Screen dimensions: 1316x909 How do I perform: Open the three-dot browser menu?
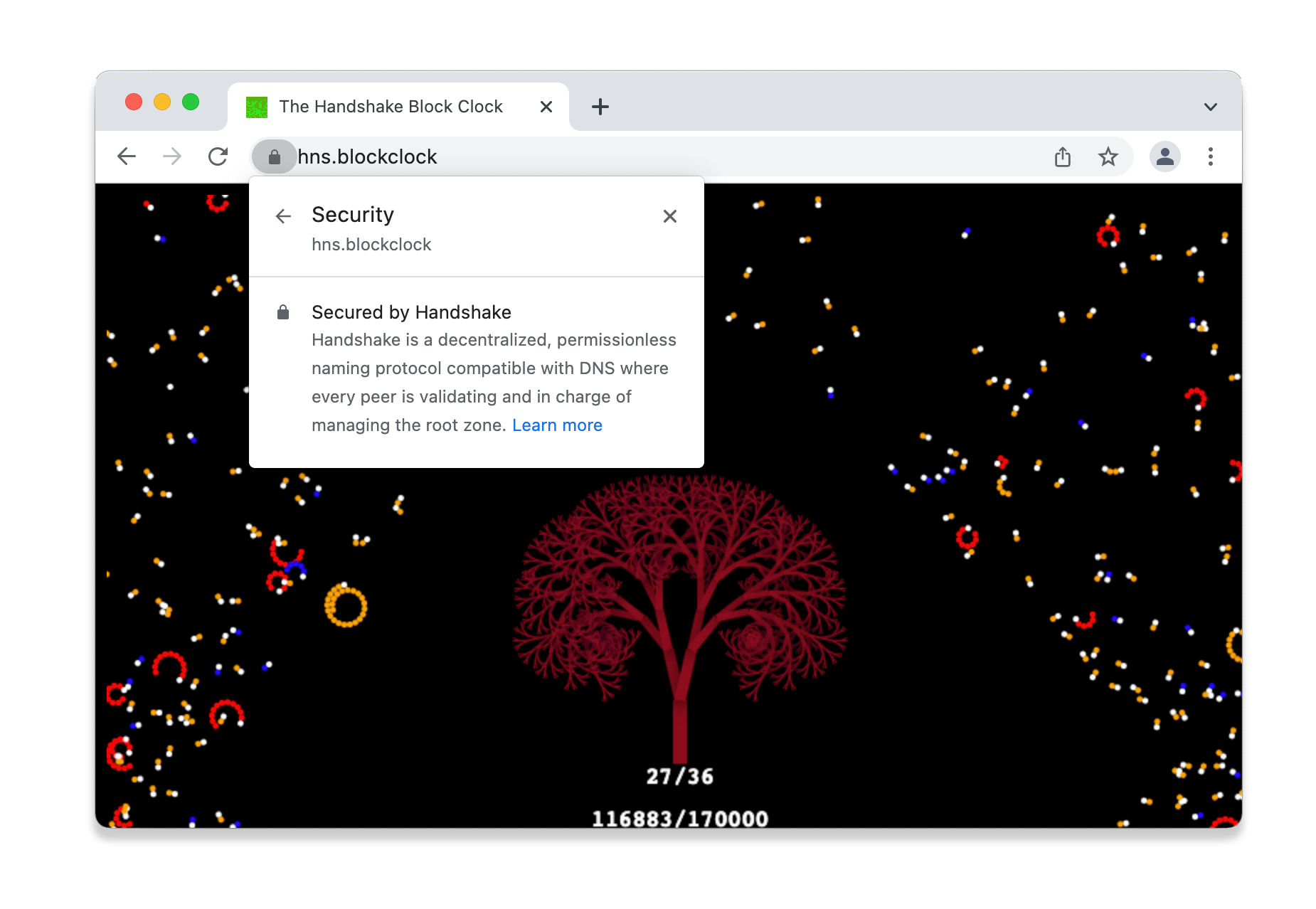[x=1210, y=156]
